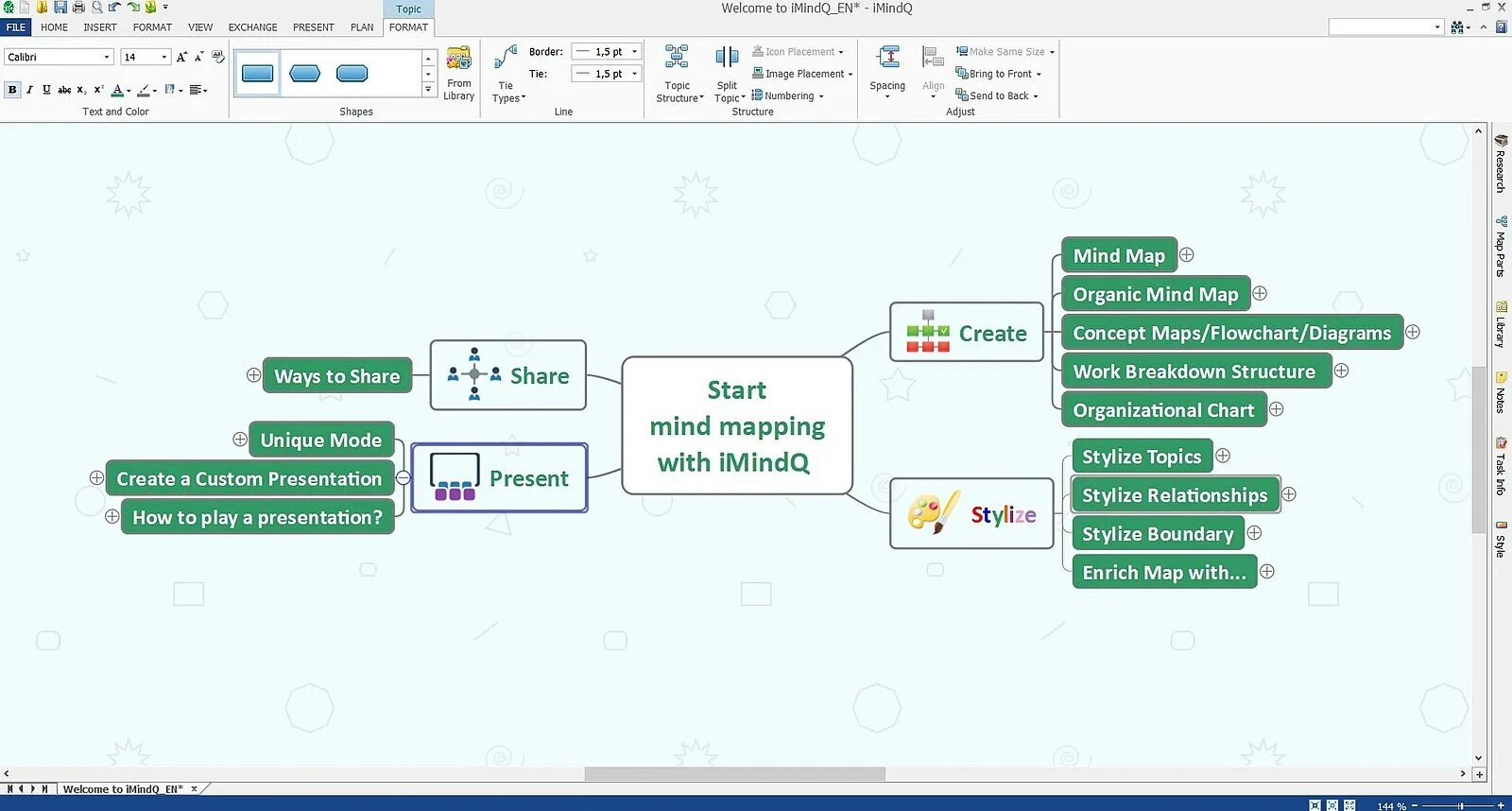Select the Create a Custom Presentation topic

pos(249,478)
